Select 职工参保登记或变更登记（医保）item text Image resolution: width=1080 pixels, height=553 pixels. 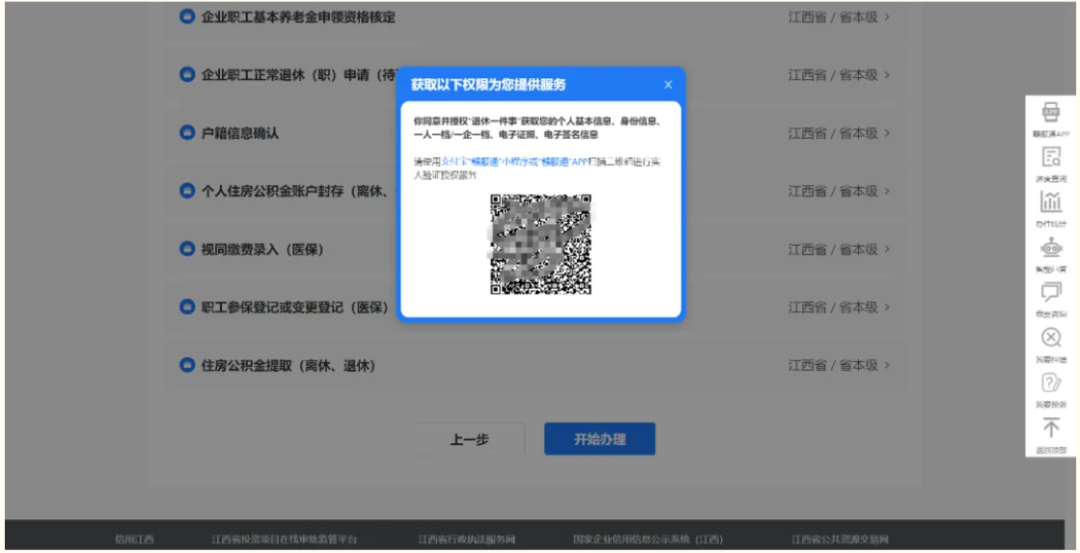tap(295, 307)
